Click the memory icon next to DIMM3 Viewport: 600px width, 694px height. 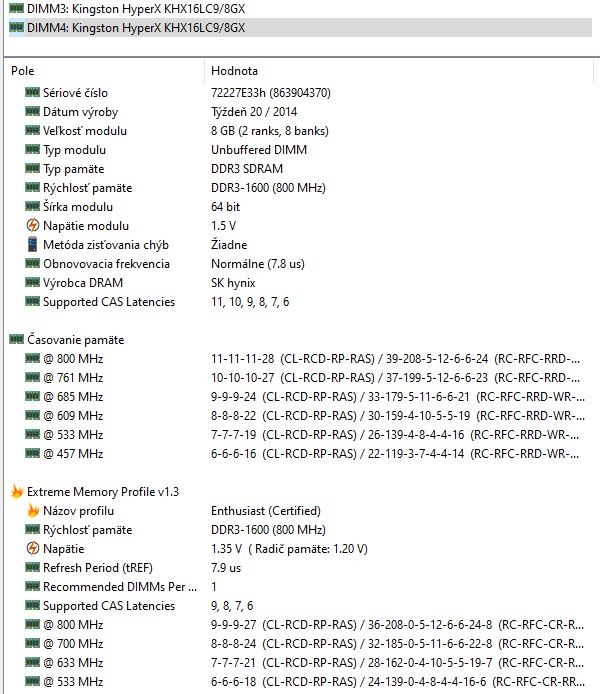[x=16, y=8]
